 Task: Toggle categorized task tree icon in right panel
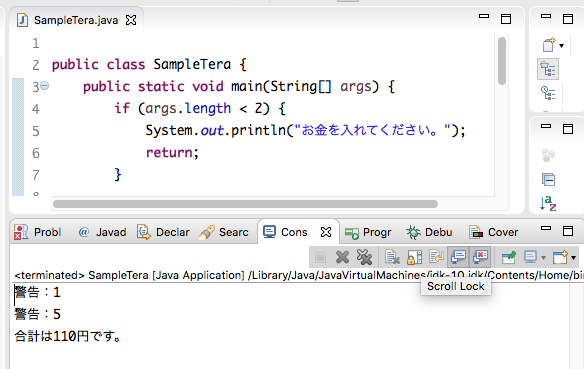pos(548,69)
